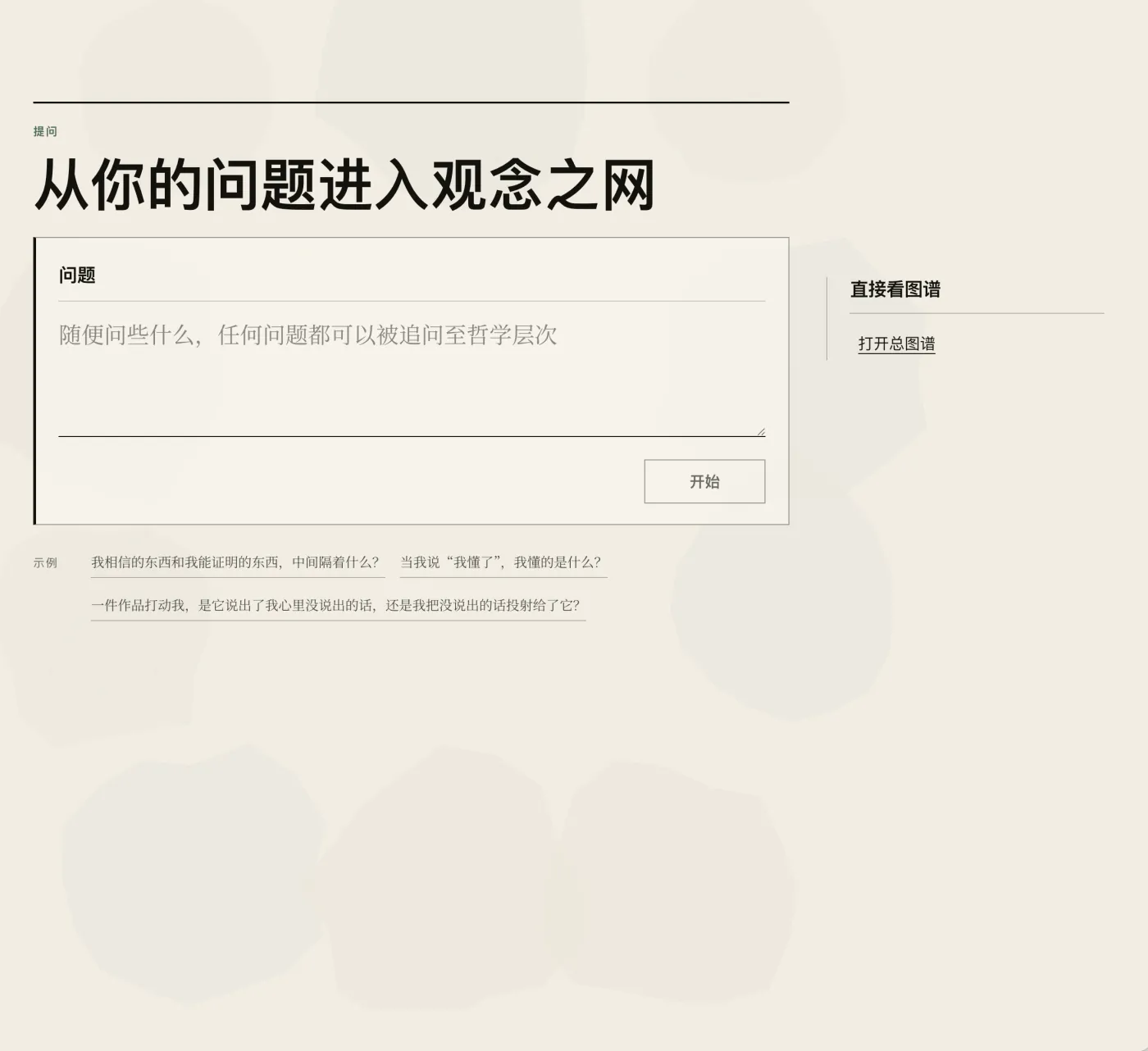Select example 我相信的东西和我能证明的东西，中间隔着什么?
Image resolution: width=1148 pixels, height=1051 pixels.
(x=238, y=563)
